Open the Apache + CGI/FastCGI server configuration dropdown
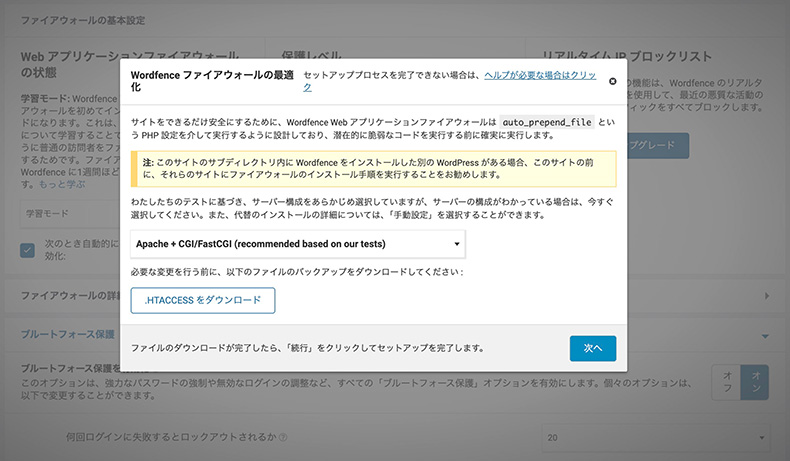 [298, 244]
